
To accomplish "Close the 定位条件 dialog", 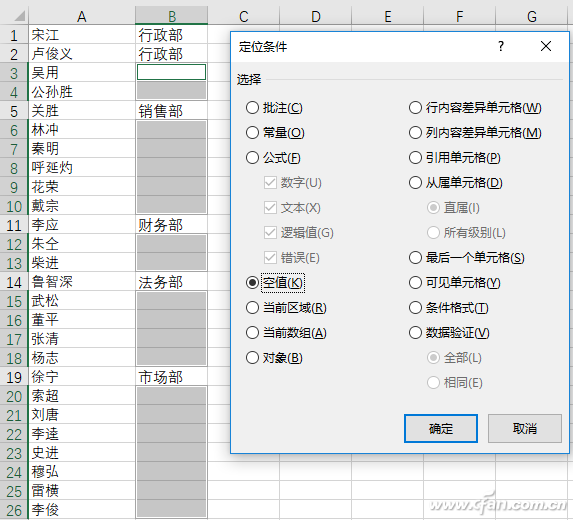I will (x=546, y=46).
